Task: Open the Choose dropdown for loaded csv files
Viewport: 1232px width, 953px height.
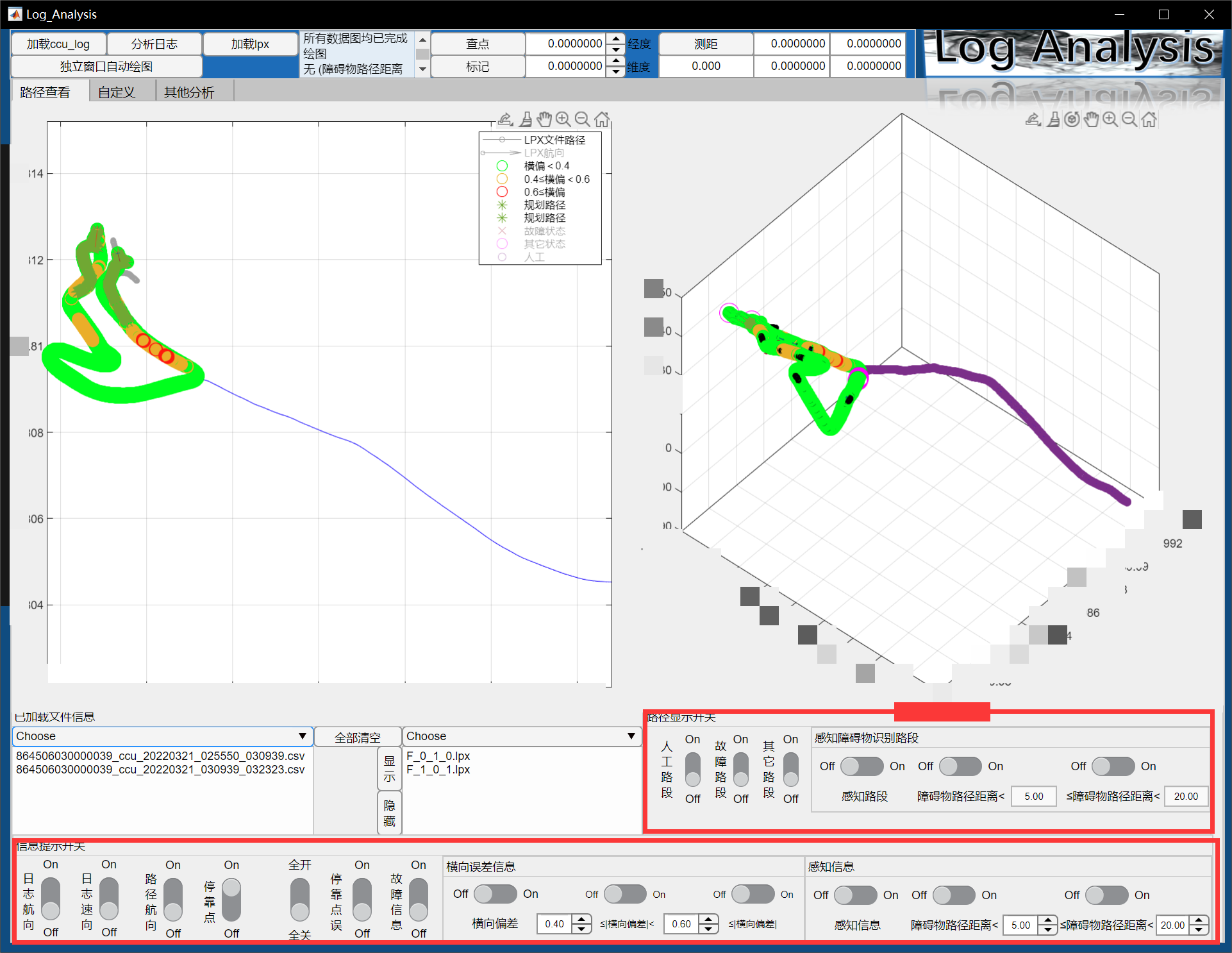Action: (162, 736)
